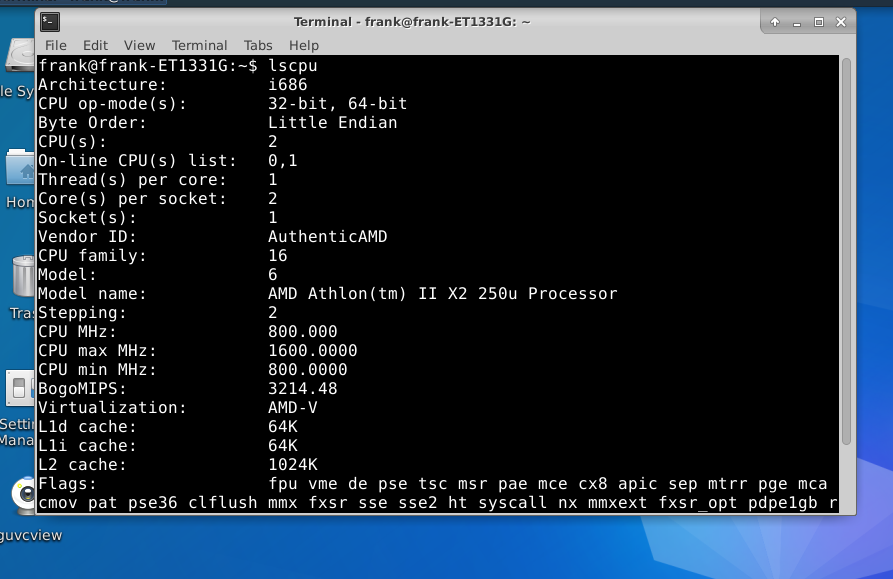
Task: Open the Edit menu
Action: (x=95, y=46)
